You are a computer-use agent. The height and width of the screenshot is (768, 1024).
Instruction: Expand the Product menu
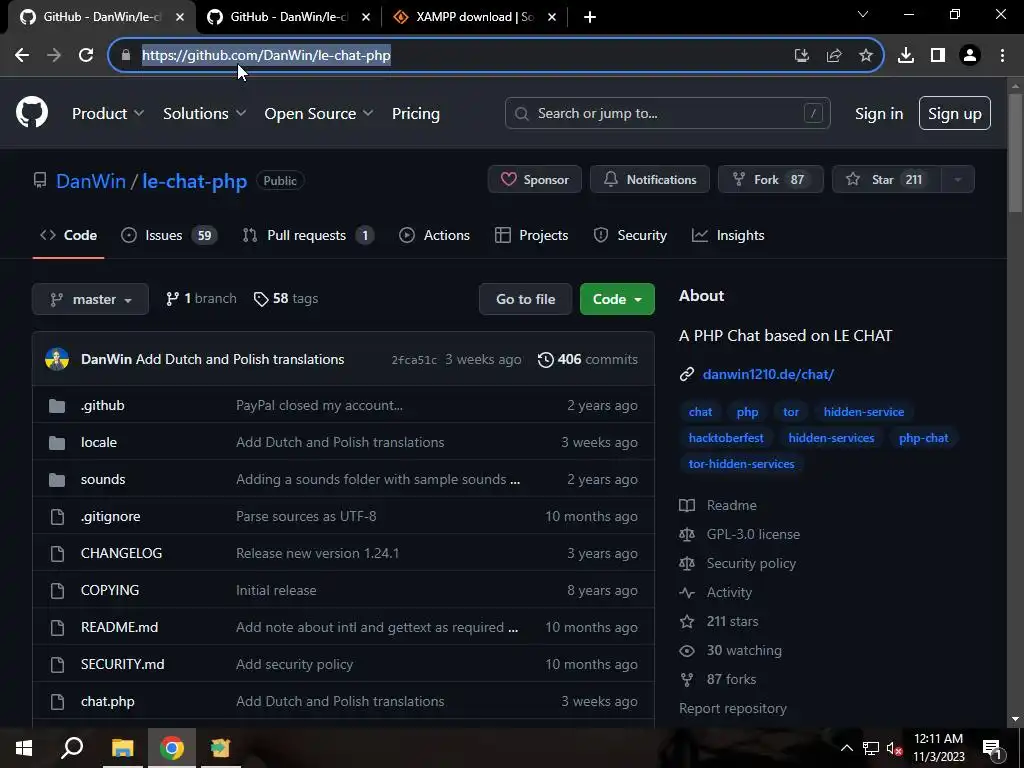coord(108,114)
